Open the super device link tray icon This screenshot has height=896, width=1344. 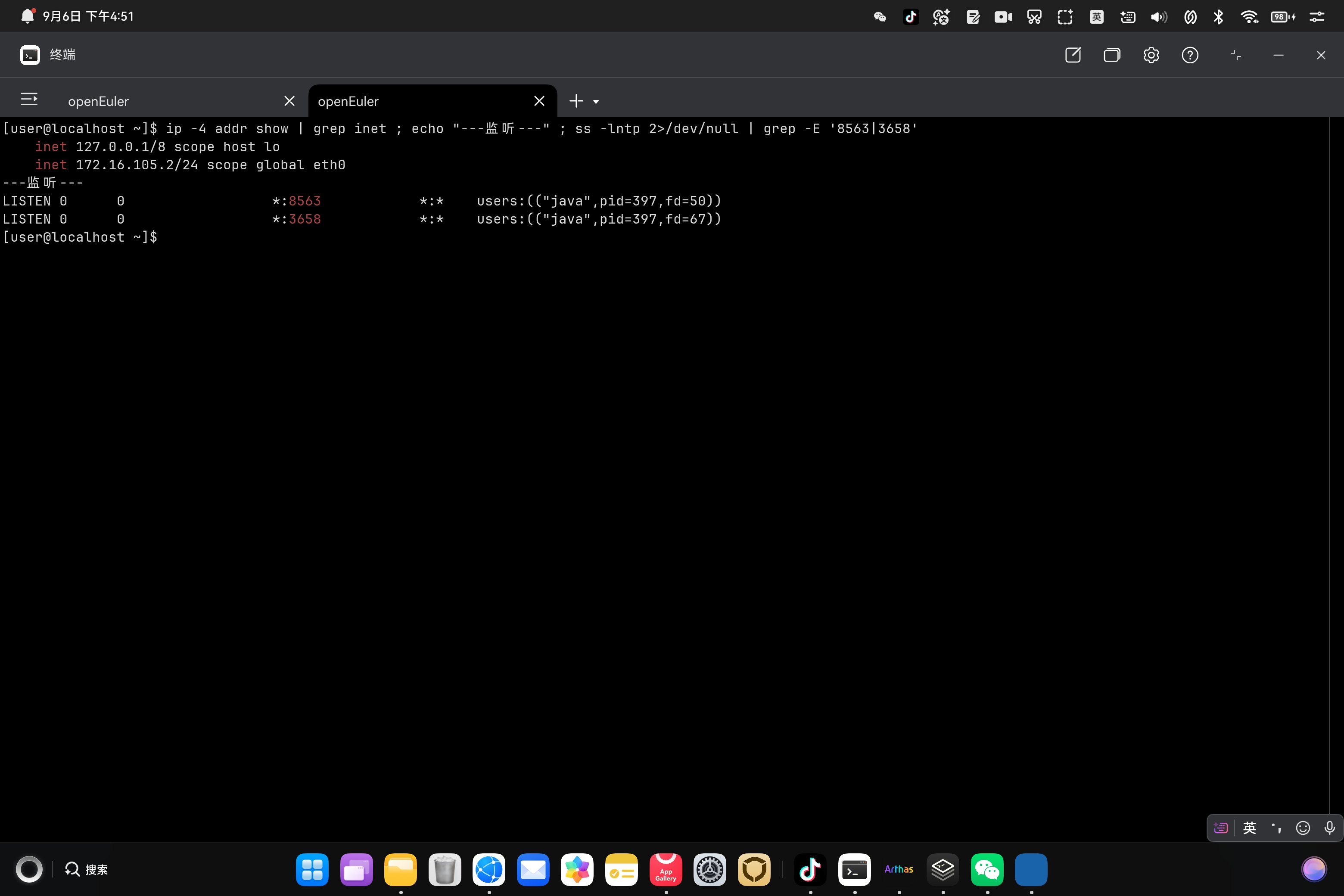(x=1190, y=16)
